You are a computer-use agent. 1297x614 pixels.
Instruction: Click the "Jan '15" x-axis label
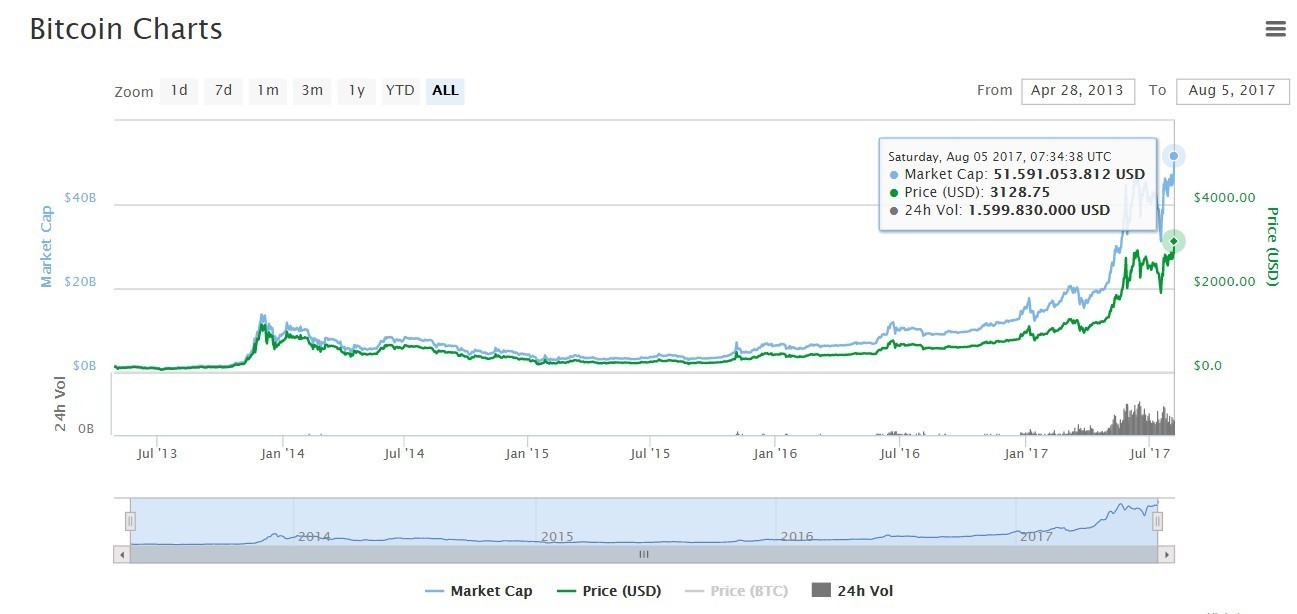click(x=527, y=454)
